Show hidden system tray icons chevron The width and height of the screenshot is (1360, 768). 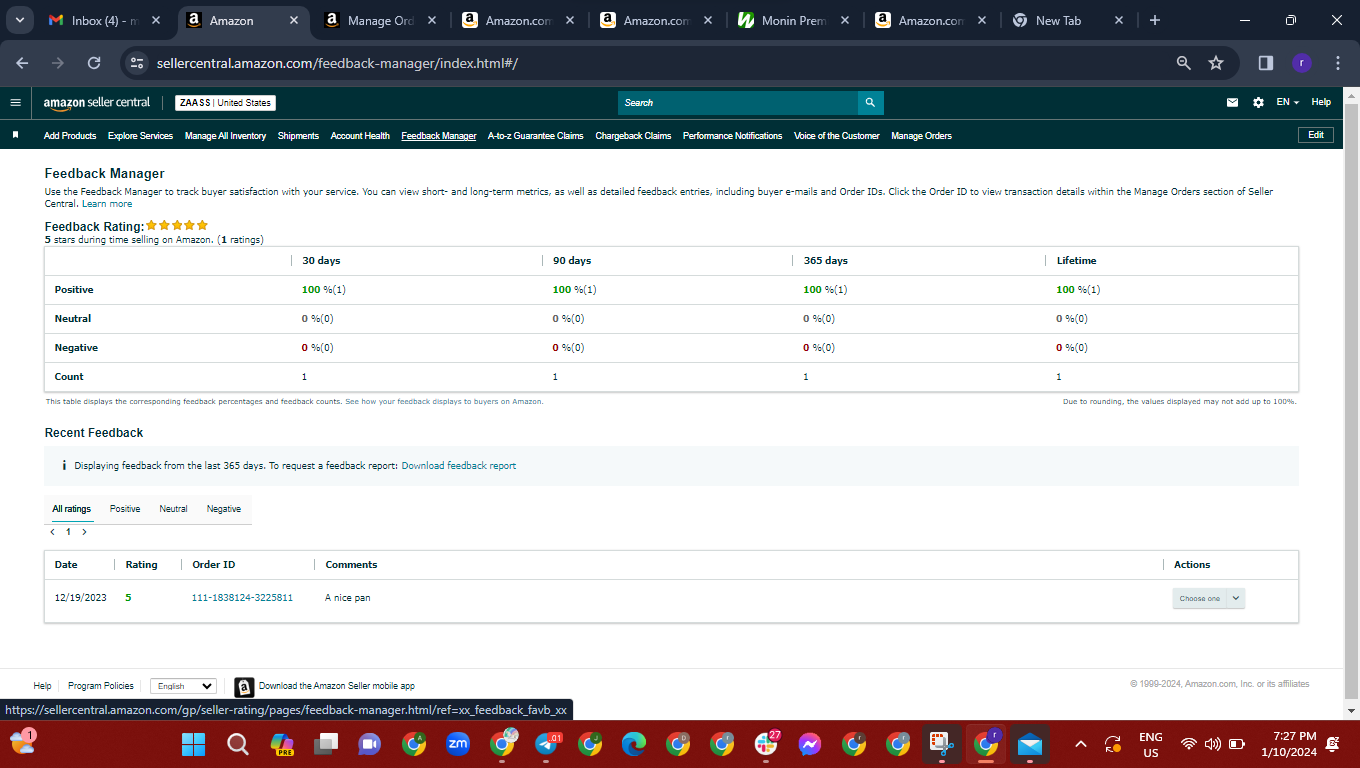pos(1081,744)
